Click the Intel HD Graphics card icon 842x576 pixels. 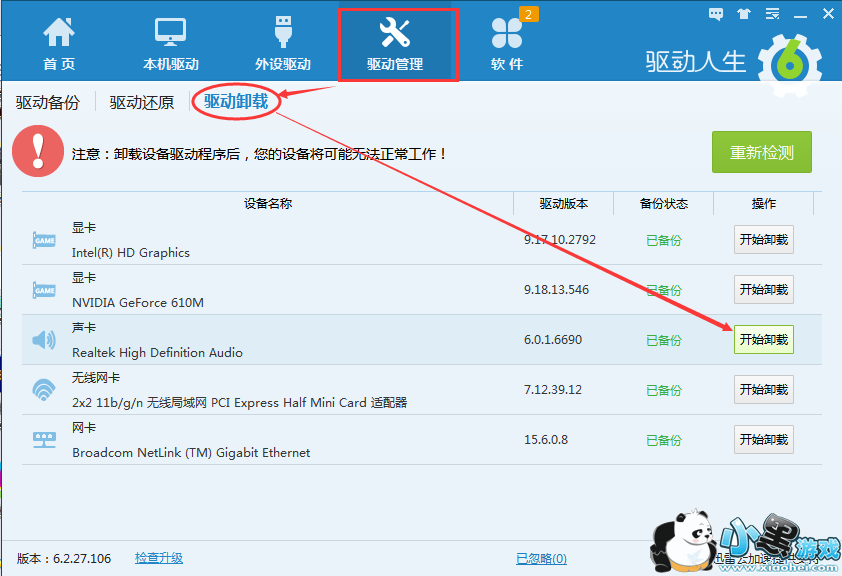click(44, 240)
